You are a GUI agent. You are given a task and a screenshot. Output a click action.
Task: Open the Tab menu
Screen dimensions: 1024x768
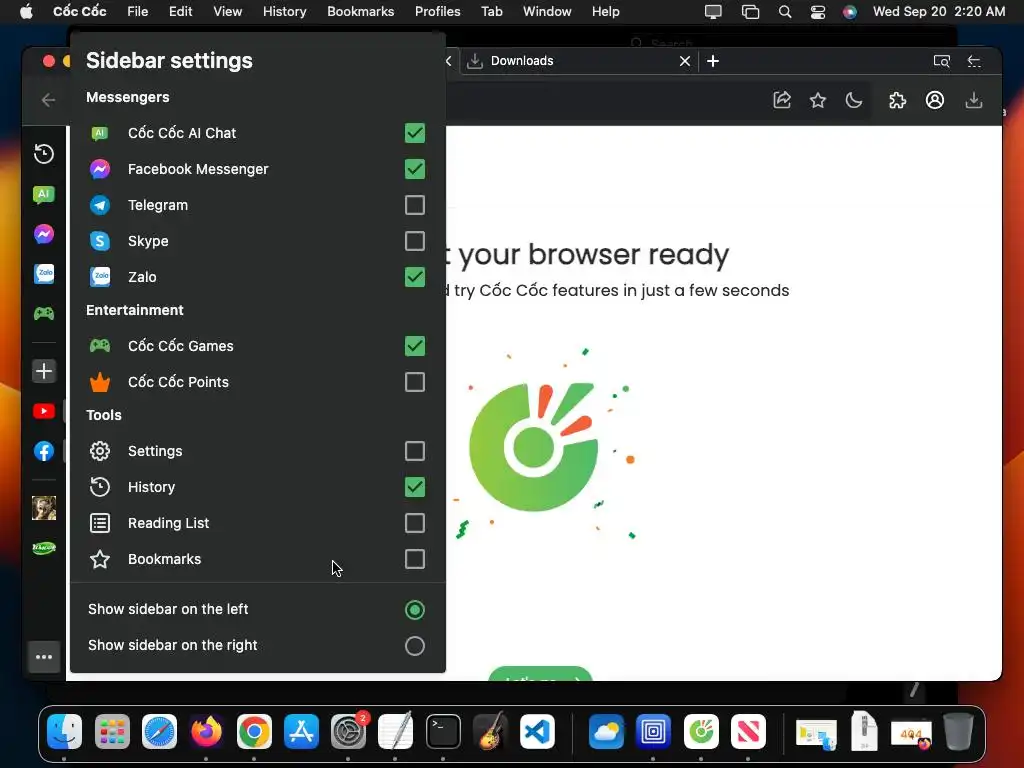(x=492, y=11)
